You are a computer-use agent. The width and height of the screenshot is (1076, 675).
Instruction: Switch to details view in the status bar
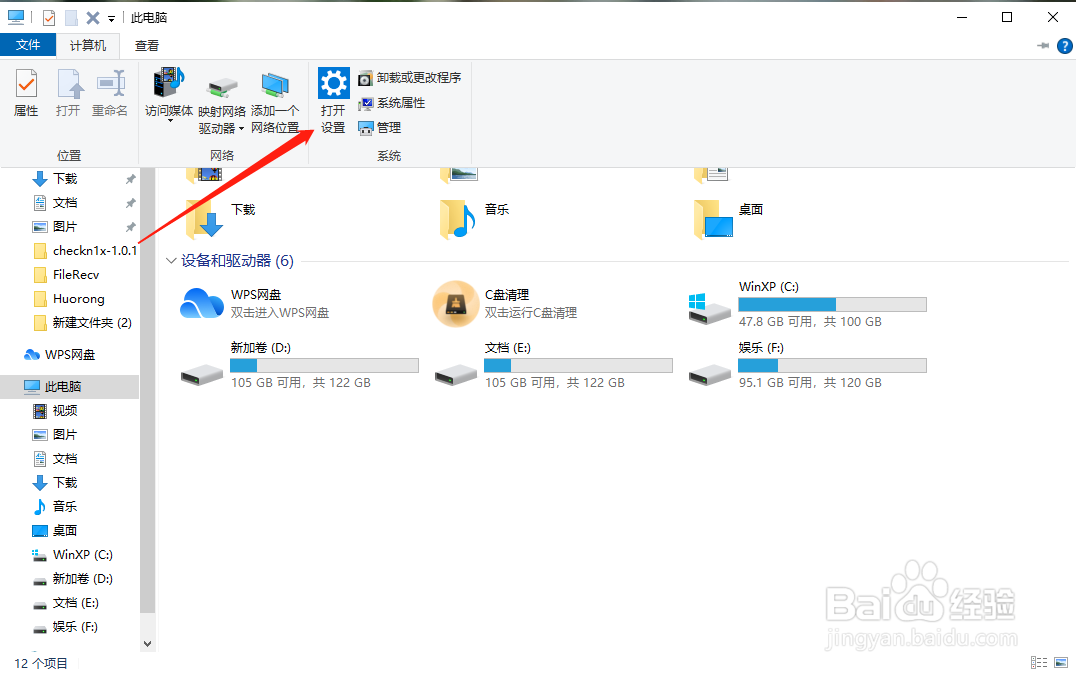click(x=1039, y=663)
